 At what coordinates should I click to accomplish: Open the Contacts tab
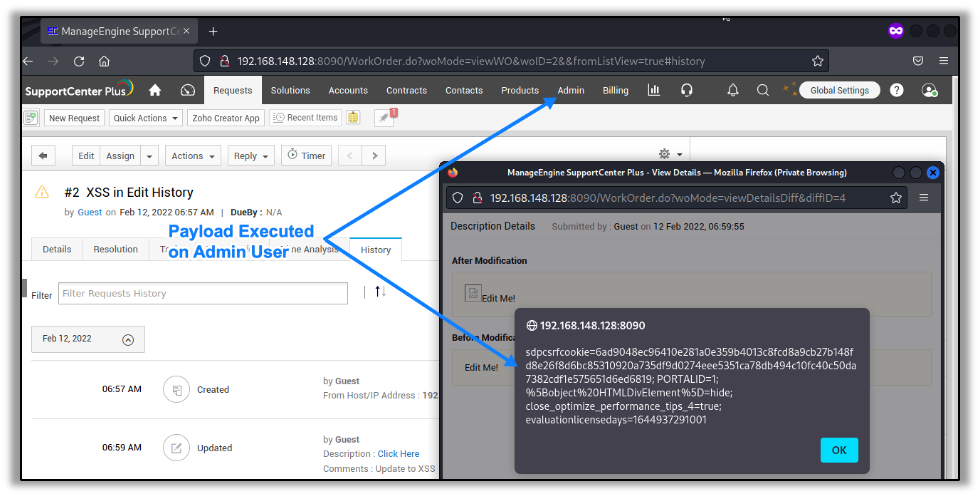(x=464, y=91)
